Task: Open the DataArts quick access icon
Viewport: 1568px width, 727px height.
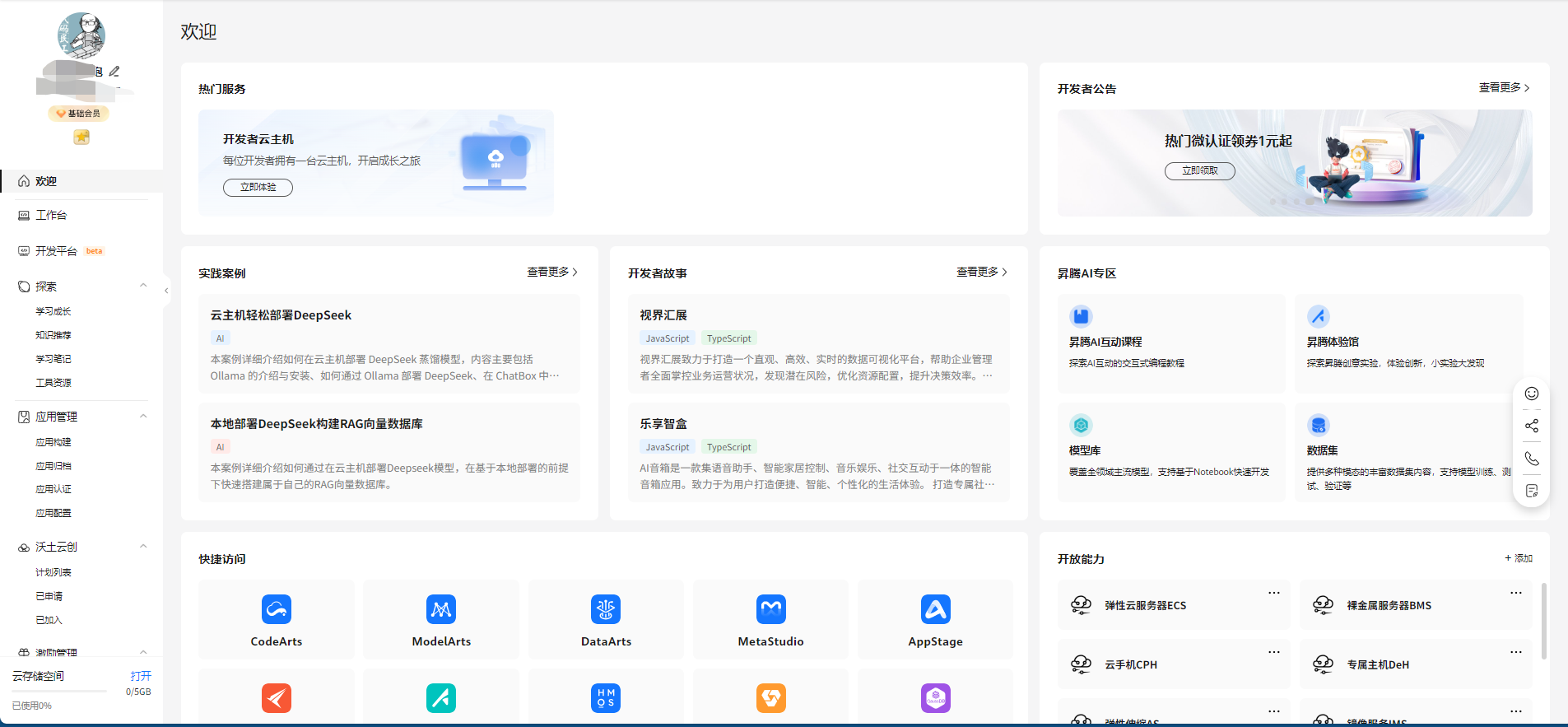Action: point(606,609)
